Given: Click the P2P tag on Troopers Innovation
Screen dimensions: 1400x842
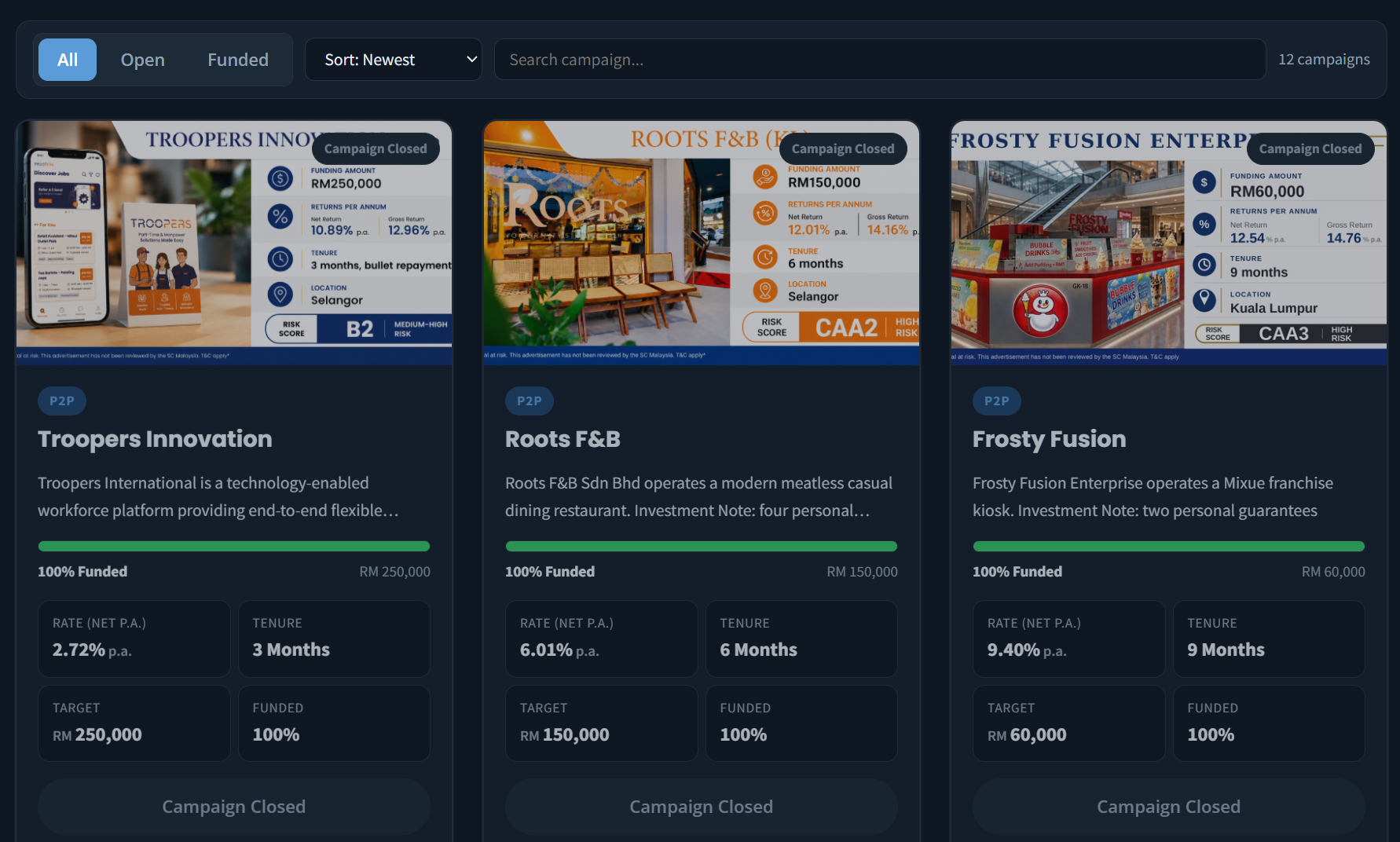Looking at the screenshot, I should (62, 401).
